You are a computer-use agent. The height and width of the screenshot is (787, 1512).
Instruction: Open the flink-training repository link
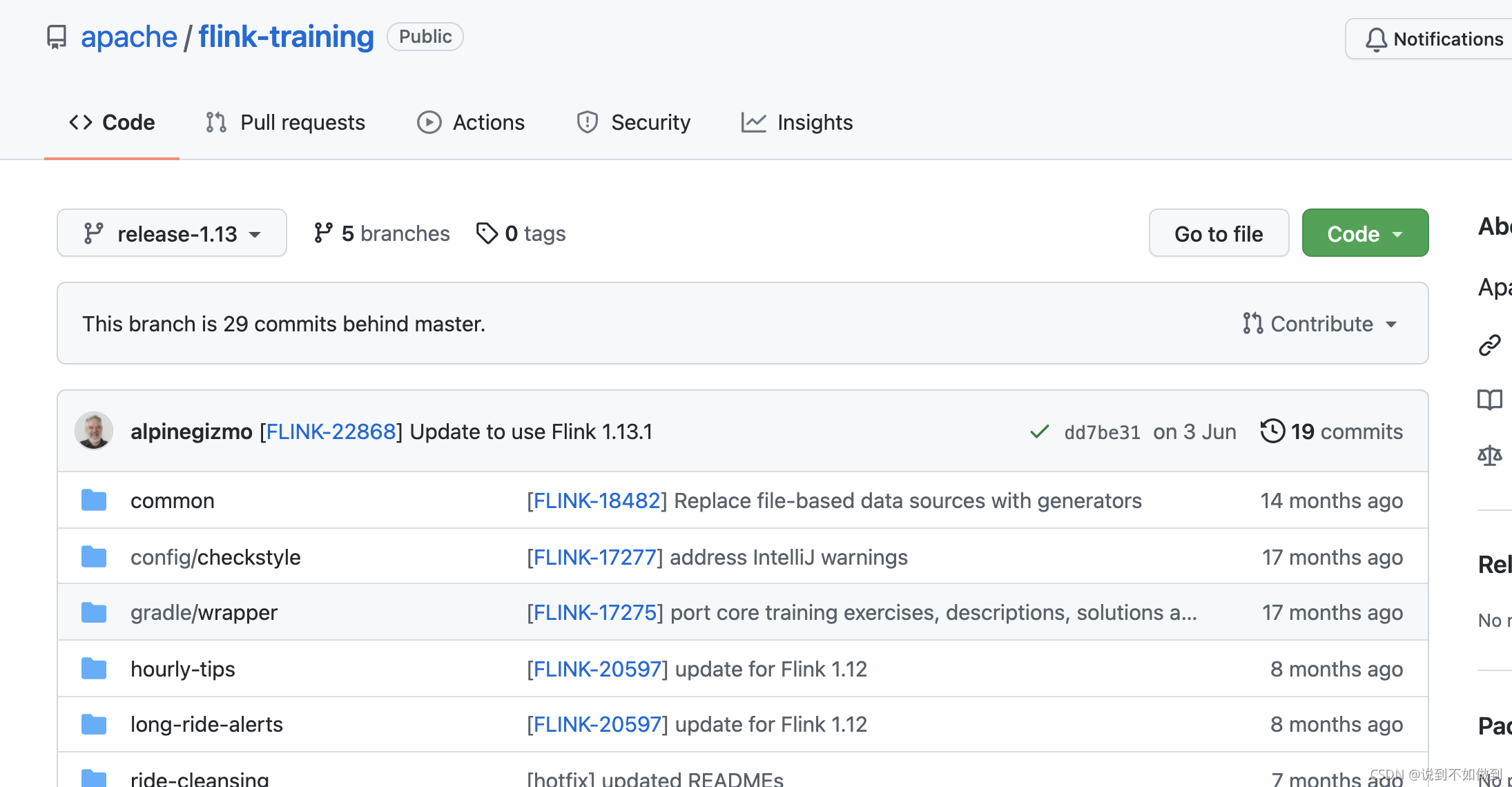tap(286, 37)
